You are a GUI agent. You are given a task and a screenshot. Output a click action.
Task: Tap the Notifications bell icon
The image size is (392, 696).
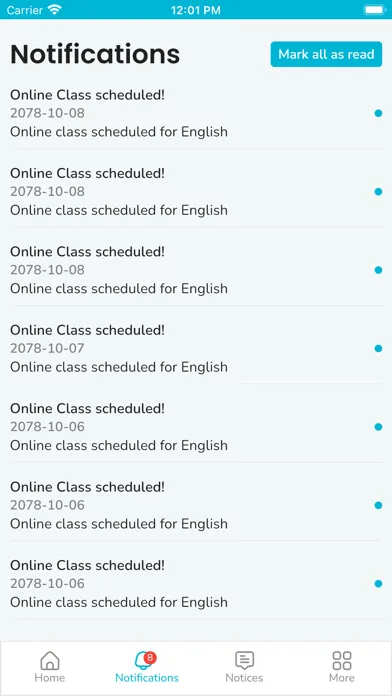point(144,660)
